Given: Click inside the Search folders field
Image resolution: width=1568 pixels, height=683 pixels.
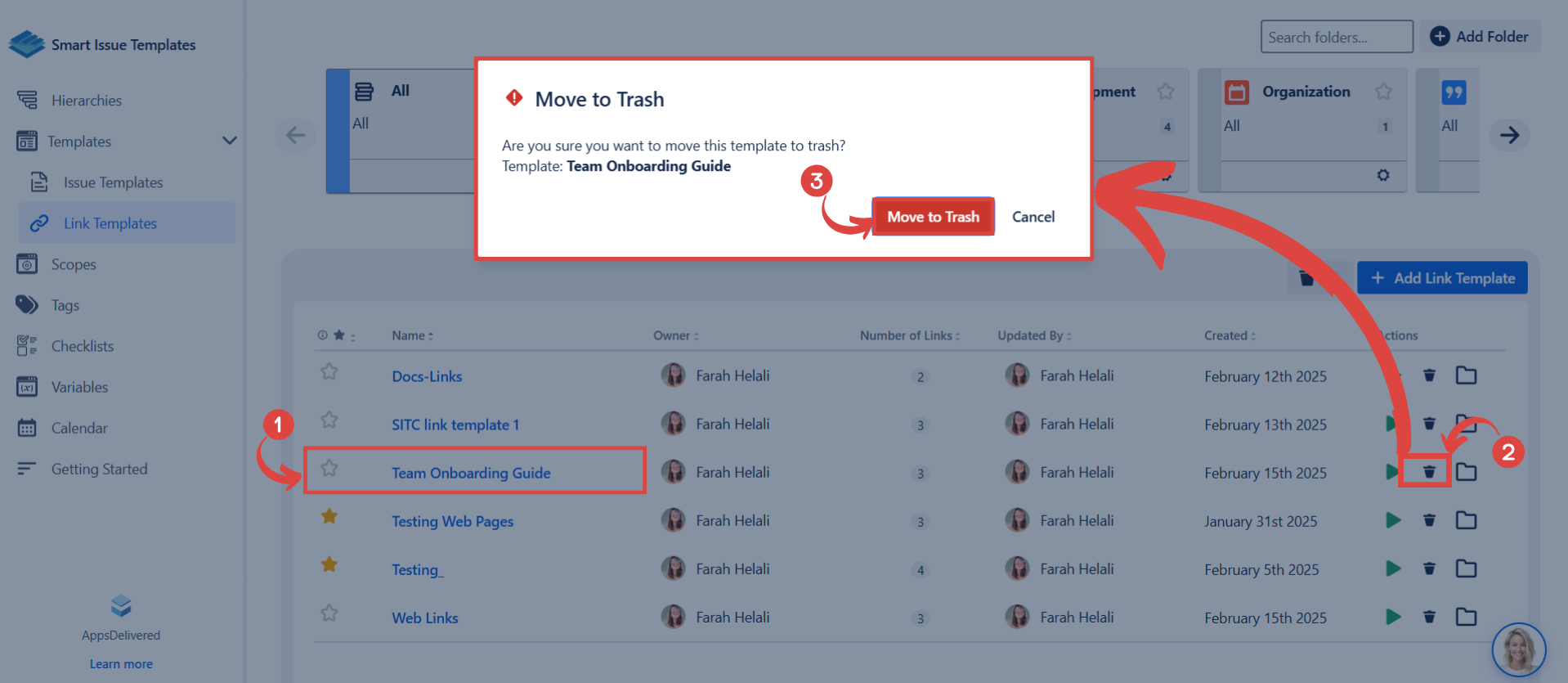Looking at the screenshot, I should (1336, 37).
